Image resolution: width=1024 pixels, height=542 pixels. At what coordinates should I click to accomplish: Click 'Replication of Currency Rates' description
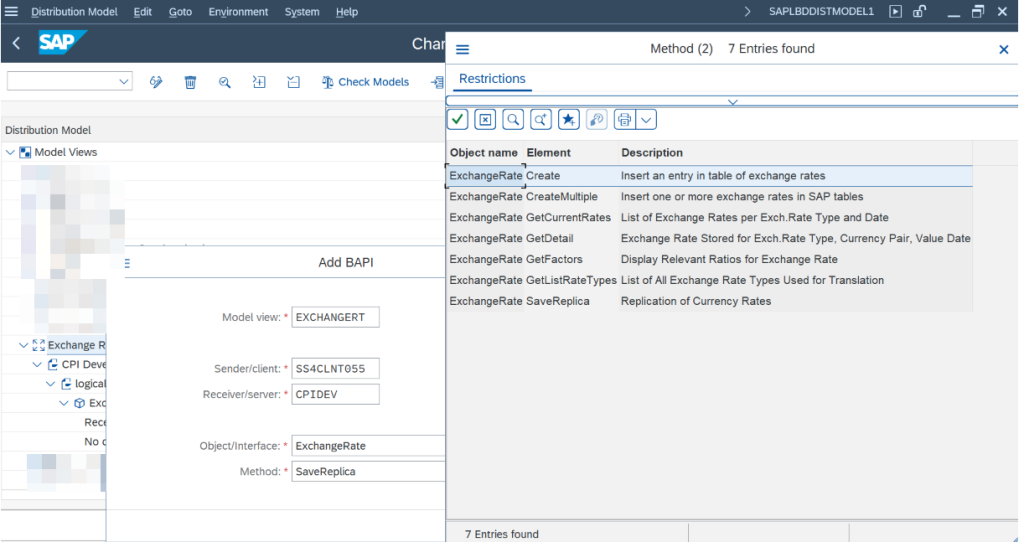pos(696,301)
